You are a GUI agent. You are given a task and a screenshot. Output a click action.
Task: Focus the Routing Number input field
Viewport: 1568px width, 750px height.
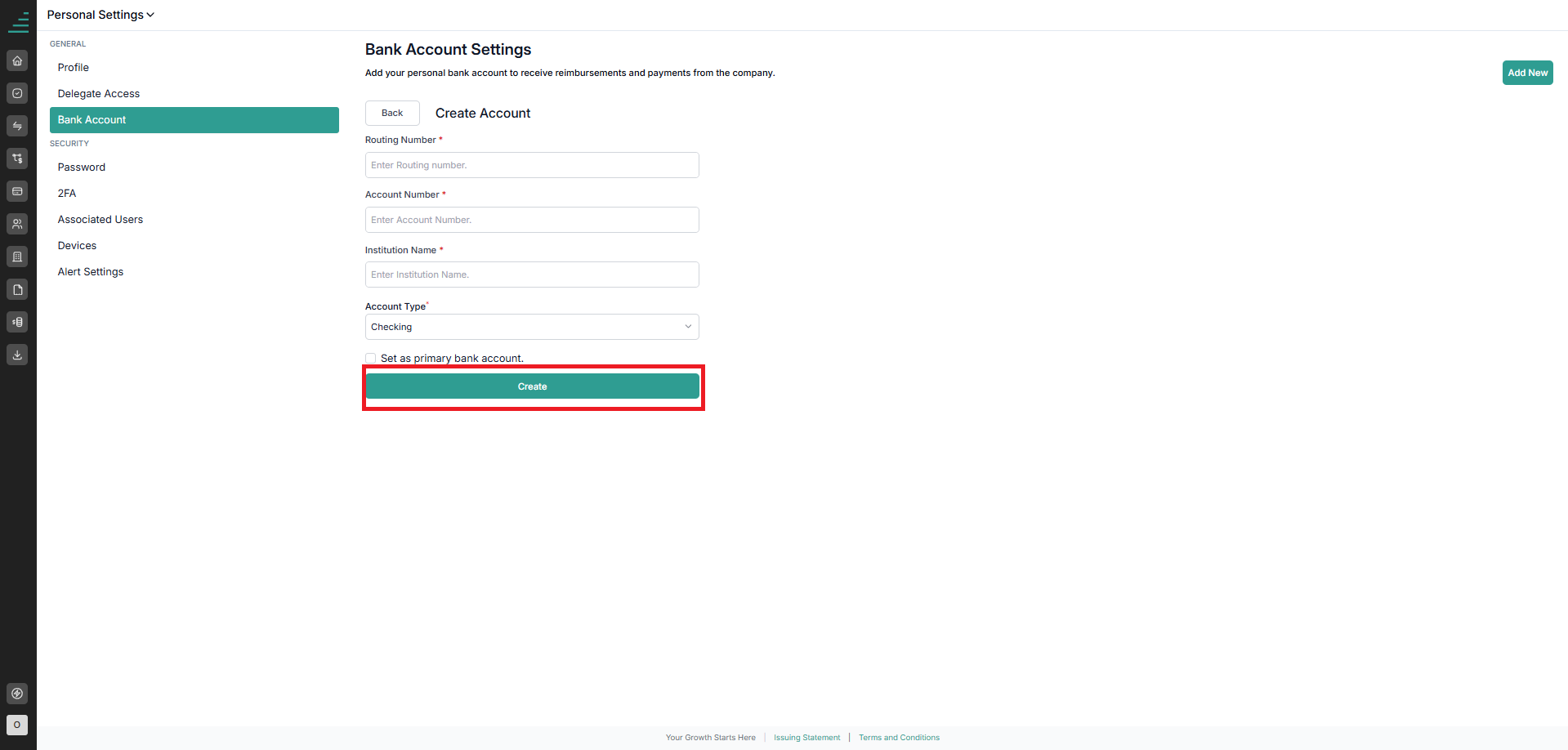(x=532, y=165)
